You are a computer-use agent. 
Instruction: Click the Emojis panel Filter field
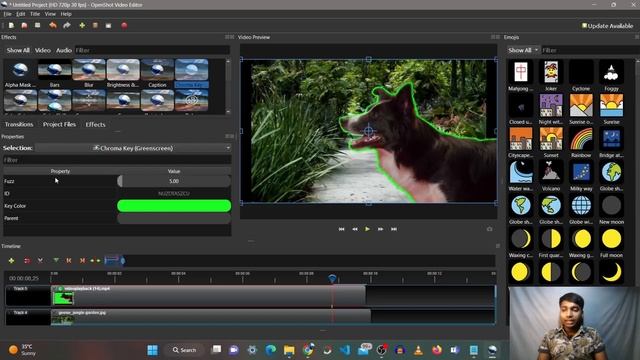[590, 50]
